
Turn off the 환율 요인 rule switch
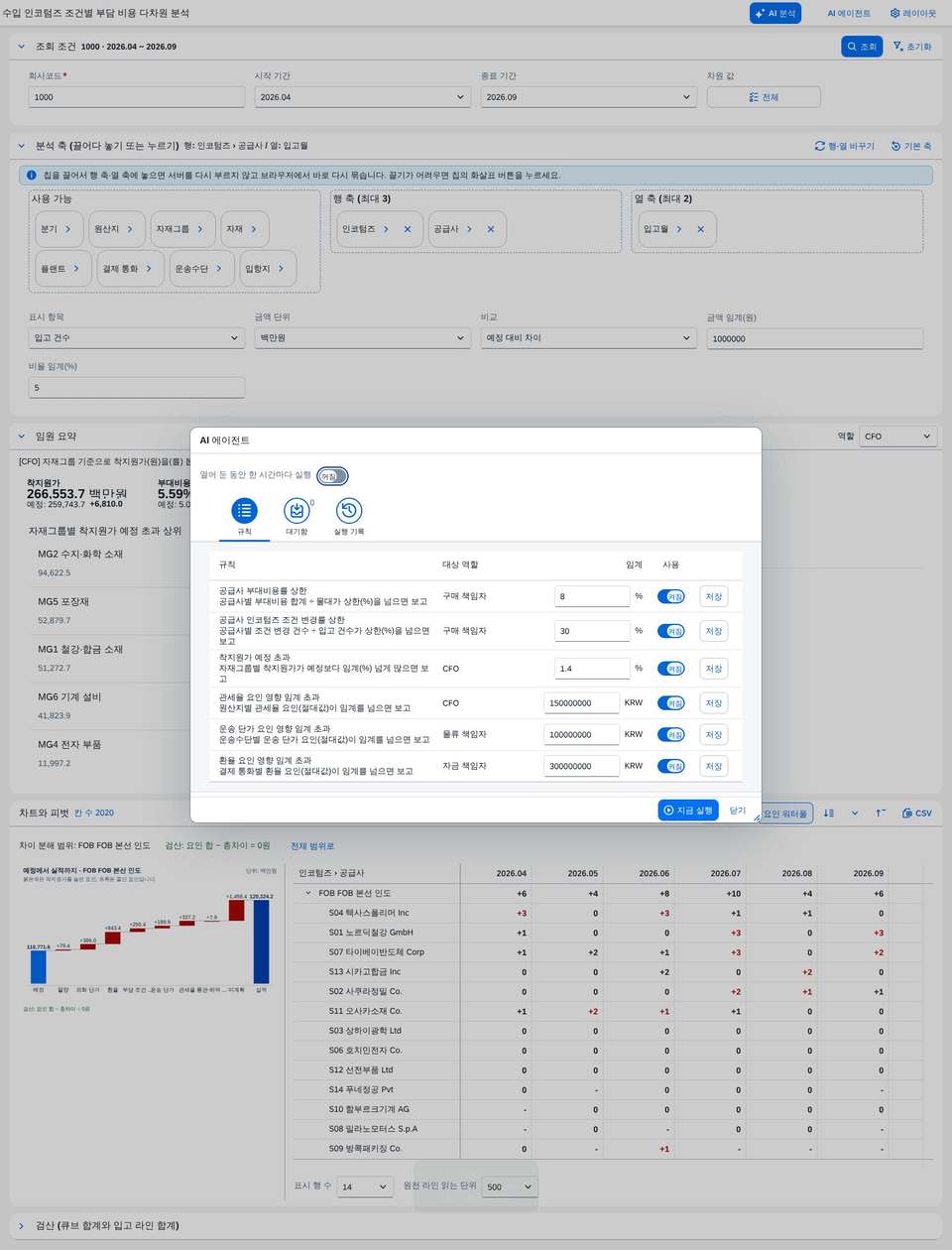click(671, 766)
